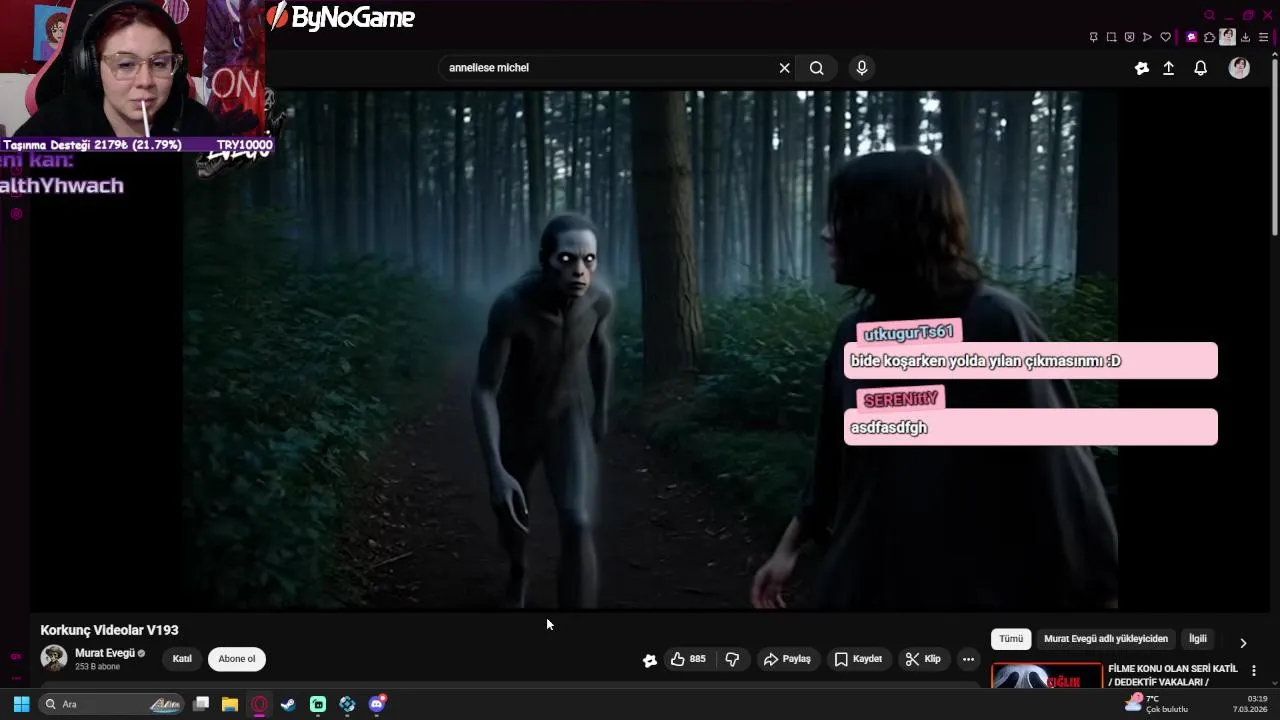This screenshot has height=720, width=1280.
Task: Open the browser easy setup menu icon
Action: click(x=1264, y=37)
